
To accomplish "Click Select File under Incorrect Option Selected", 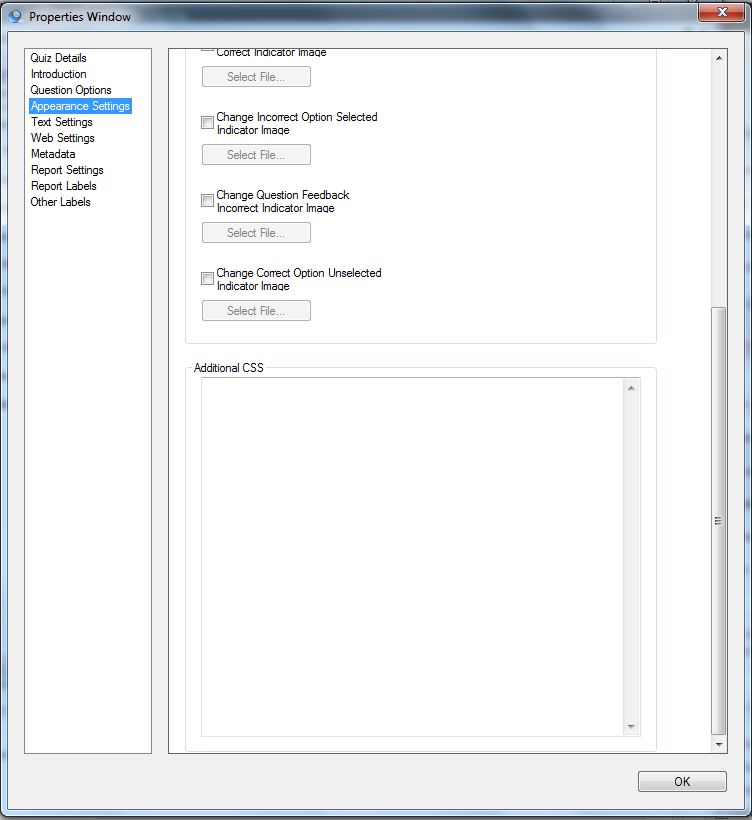I will pyautogui.click(x=256, y=155).
